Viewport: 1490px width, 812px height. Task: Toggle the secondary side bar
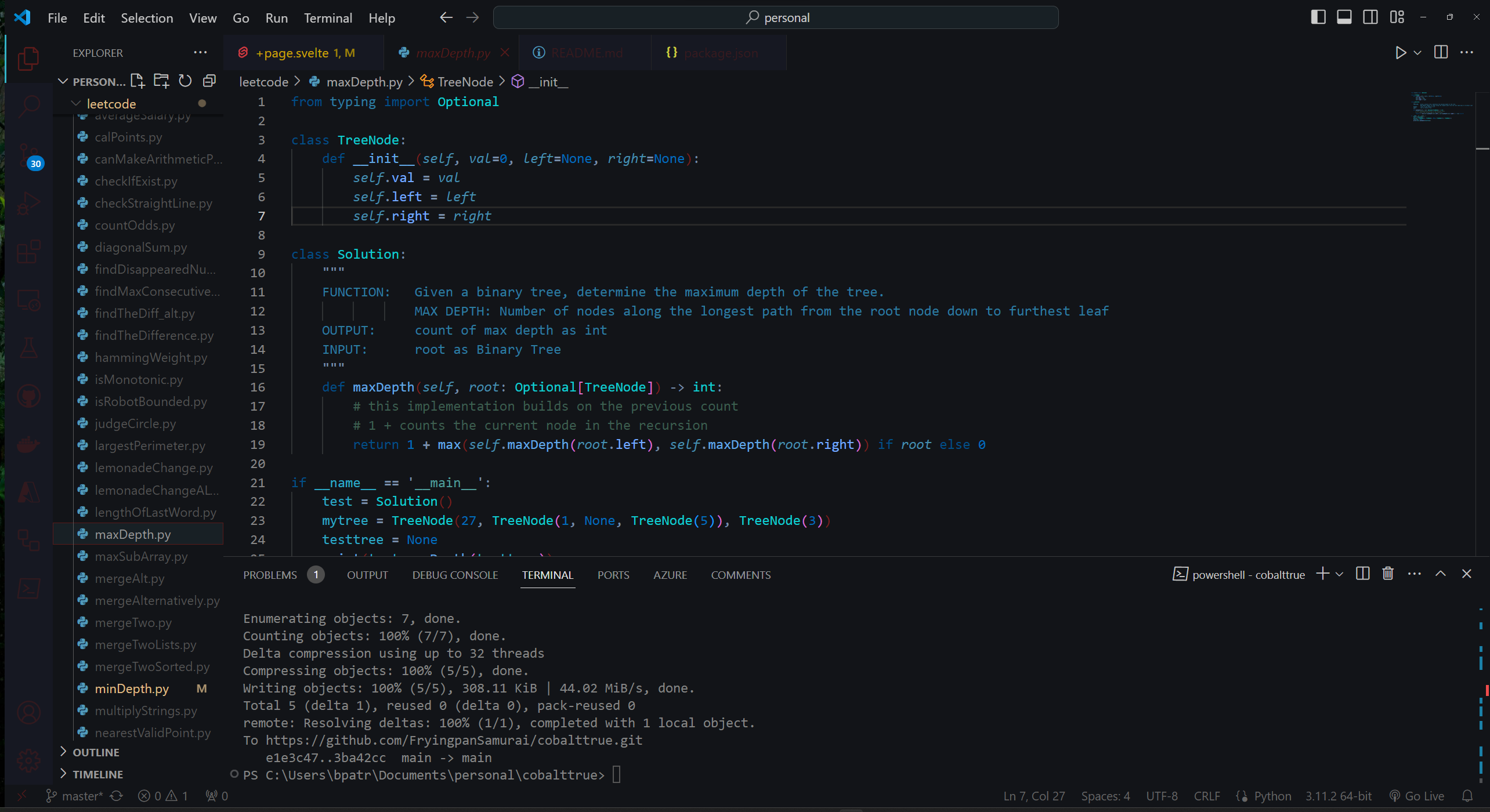tap(1370, 17)
